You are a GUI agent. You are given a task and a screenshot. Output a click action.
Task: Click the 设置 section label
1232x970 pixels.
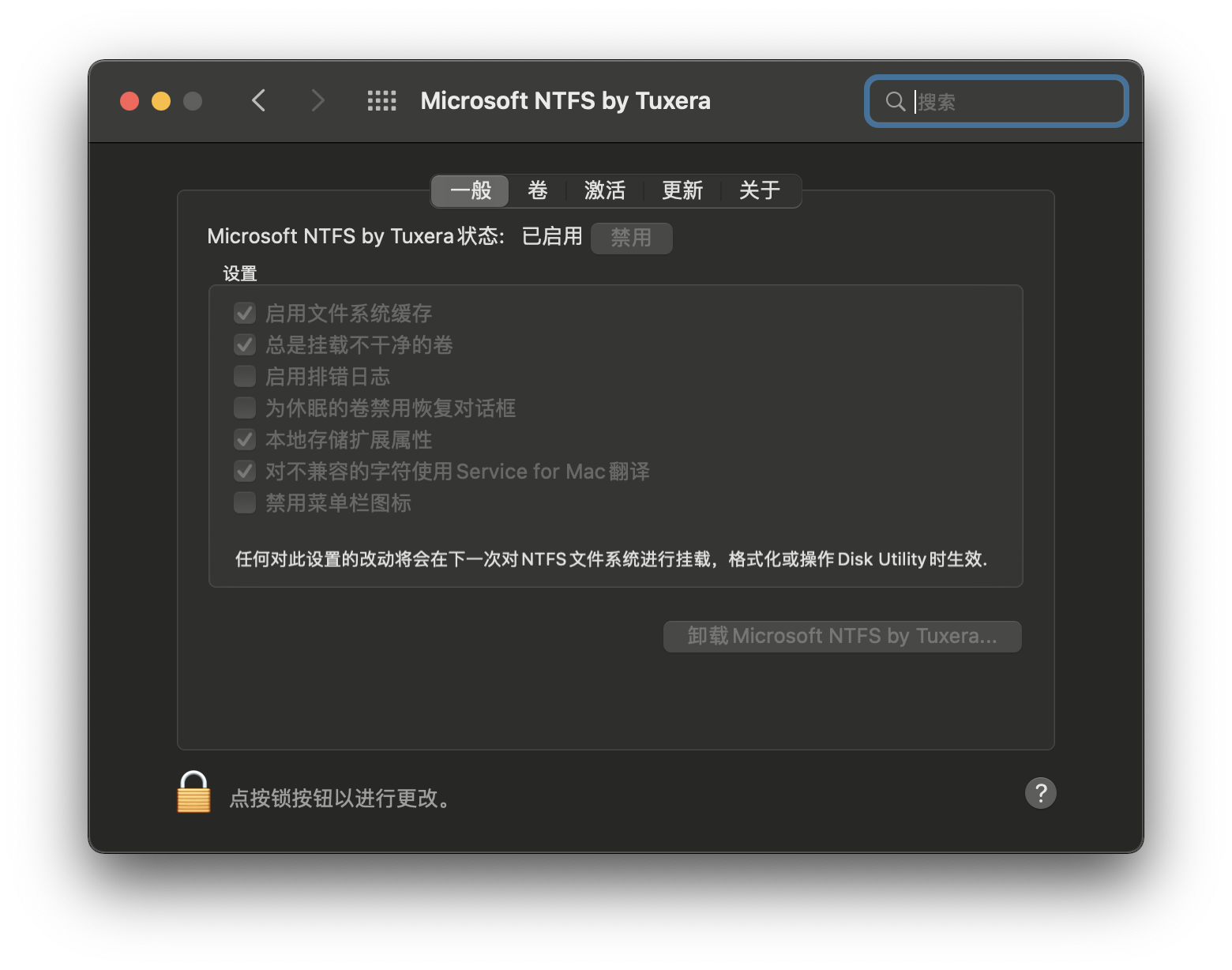tap(240, 273)
